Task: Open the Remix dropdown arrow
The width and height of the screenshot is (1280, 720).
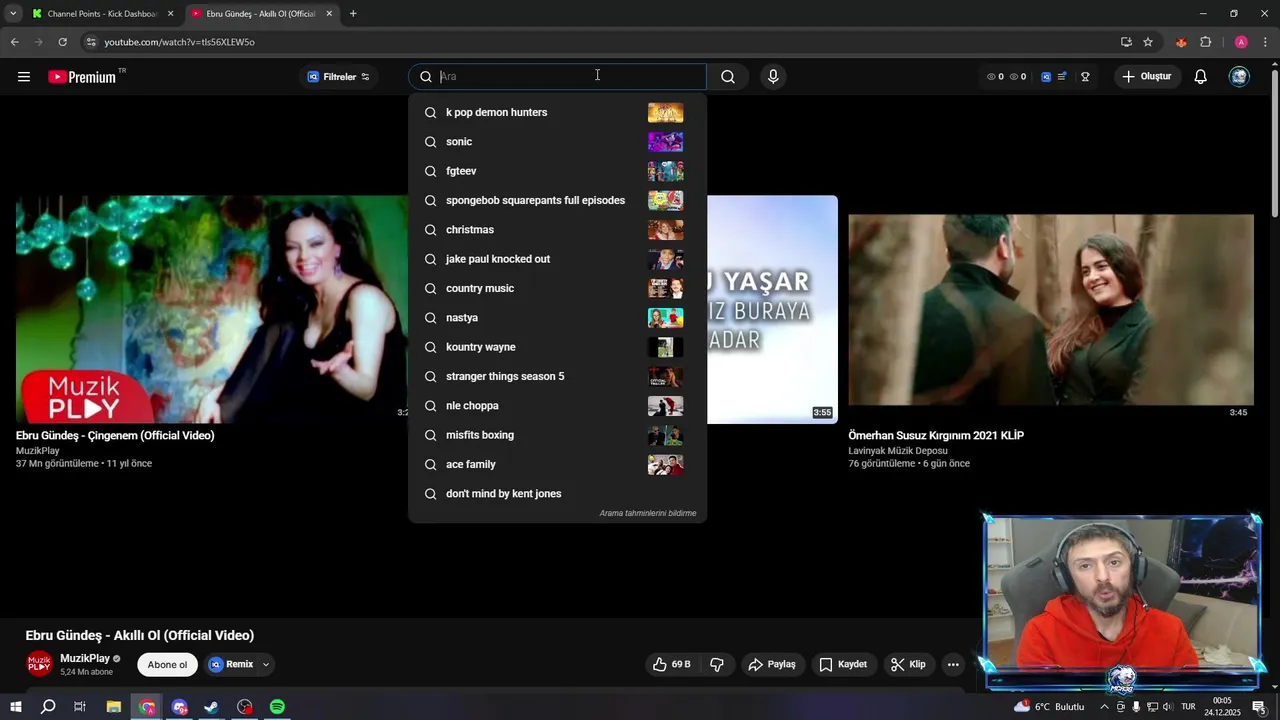Action: (265, 664)
